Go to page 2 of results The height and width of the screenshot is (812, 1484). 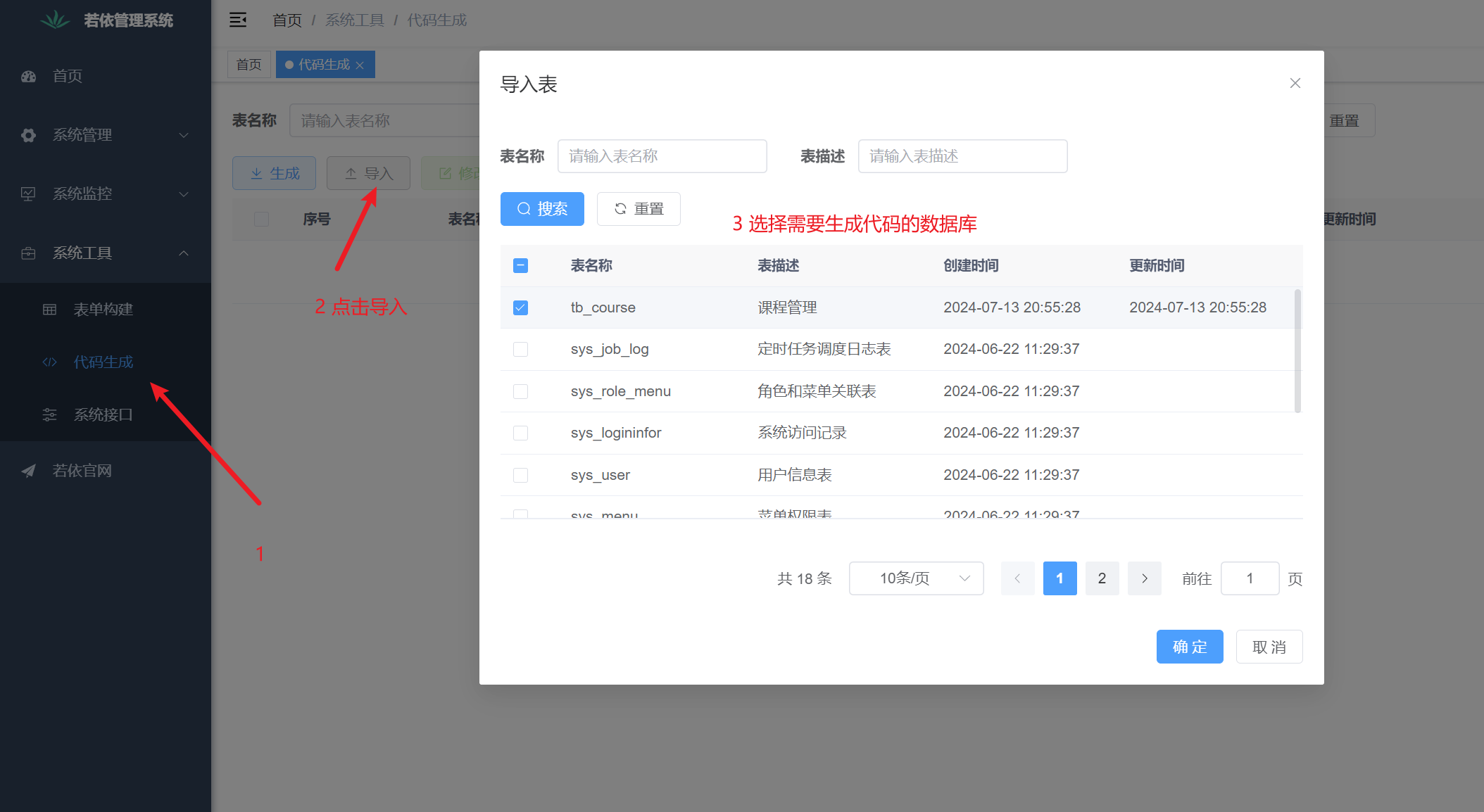[x=1102, y=578]
